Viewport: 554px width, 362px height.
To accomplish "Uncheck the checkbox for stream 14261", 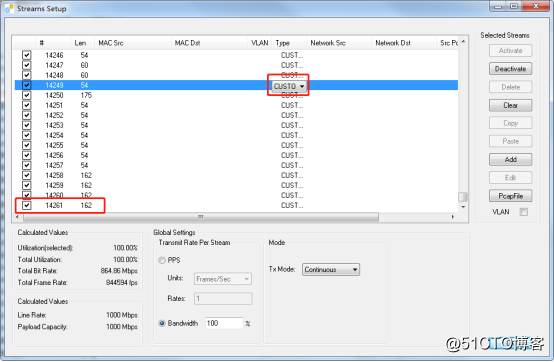I will click(x=26, y=205).
